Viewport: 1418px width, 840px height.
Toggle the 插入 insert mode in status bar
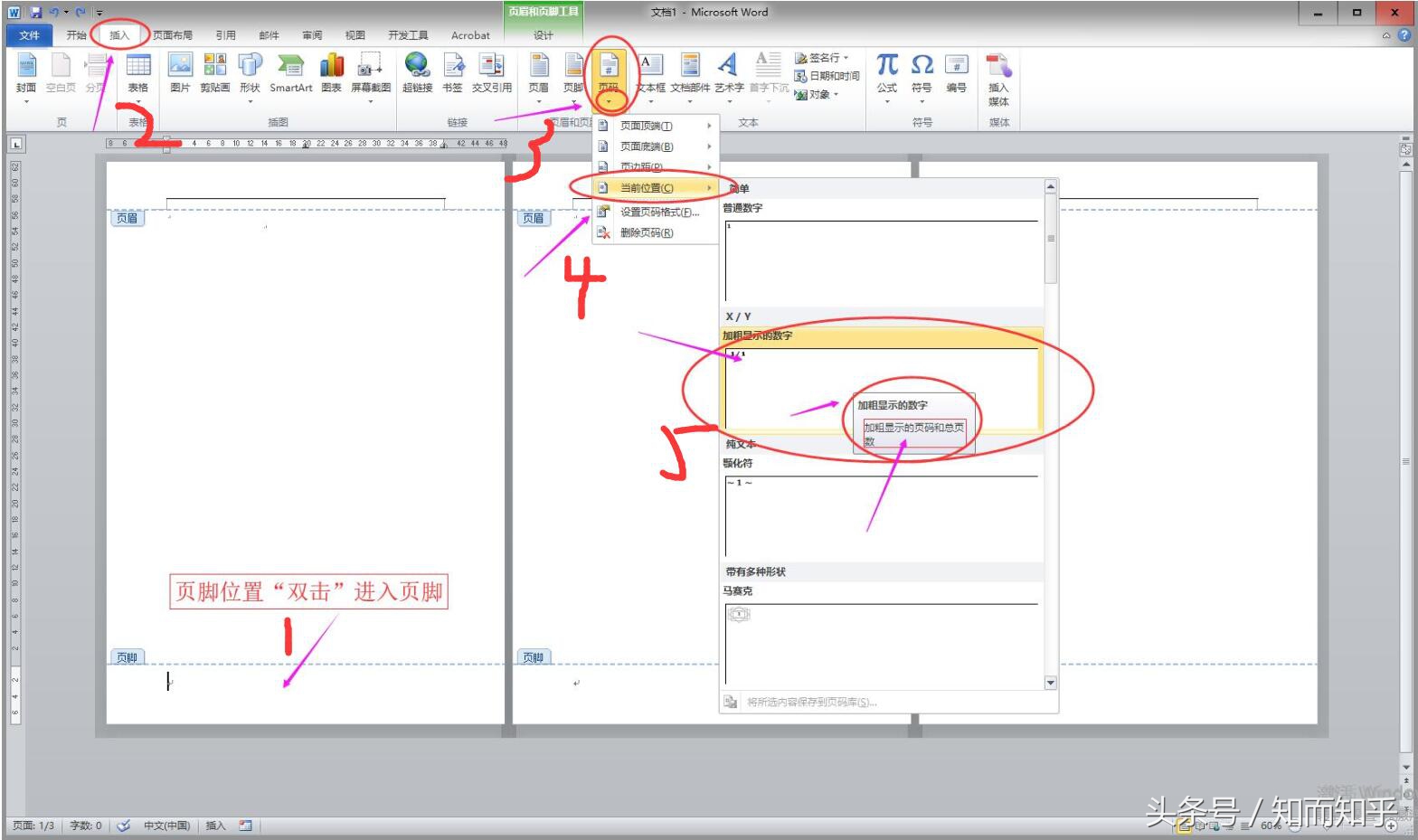215,826
